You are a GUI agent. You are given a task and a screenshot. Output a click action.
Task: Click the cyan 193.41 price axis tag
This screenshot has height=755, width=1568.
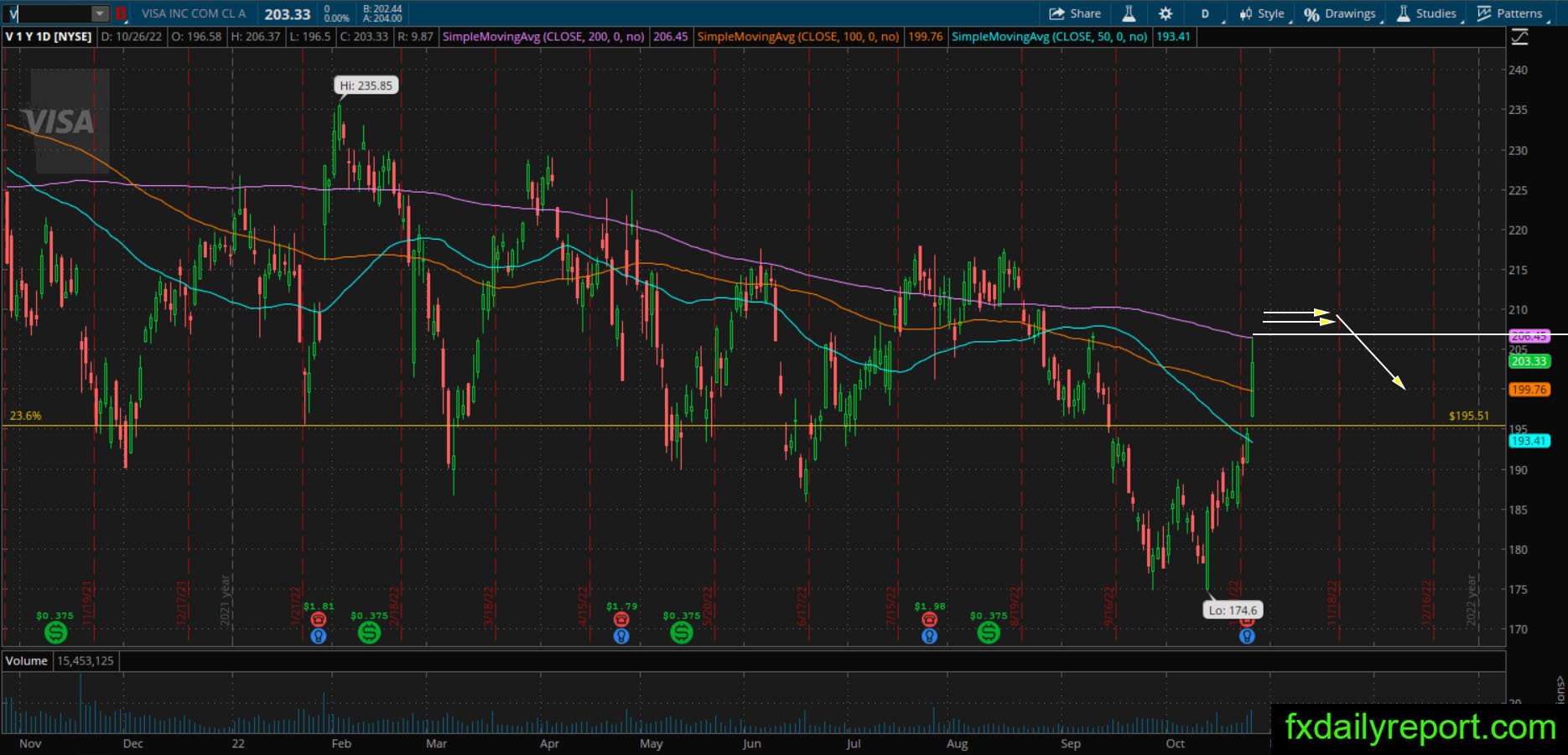tap(1529, 441)
